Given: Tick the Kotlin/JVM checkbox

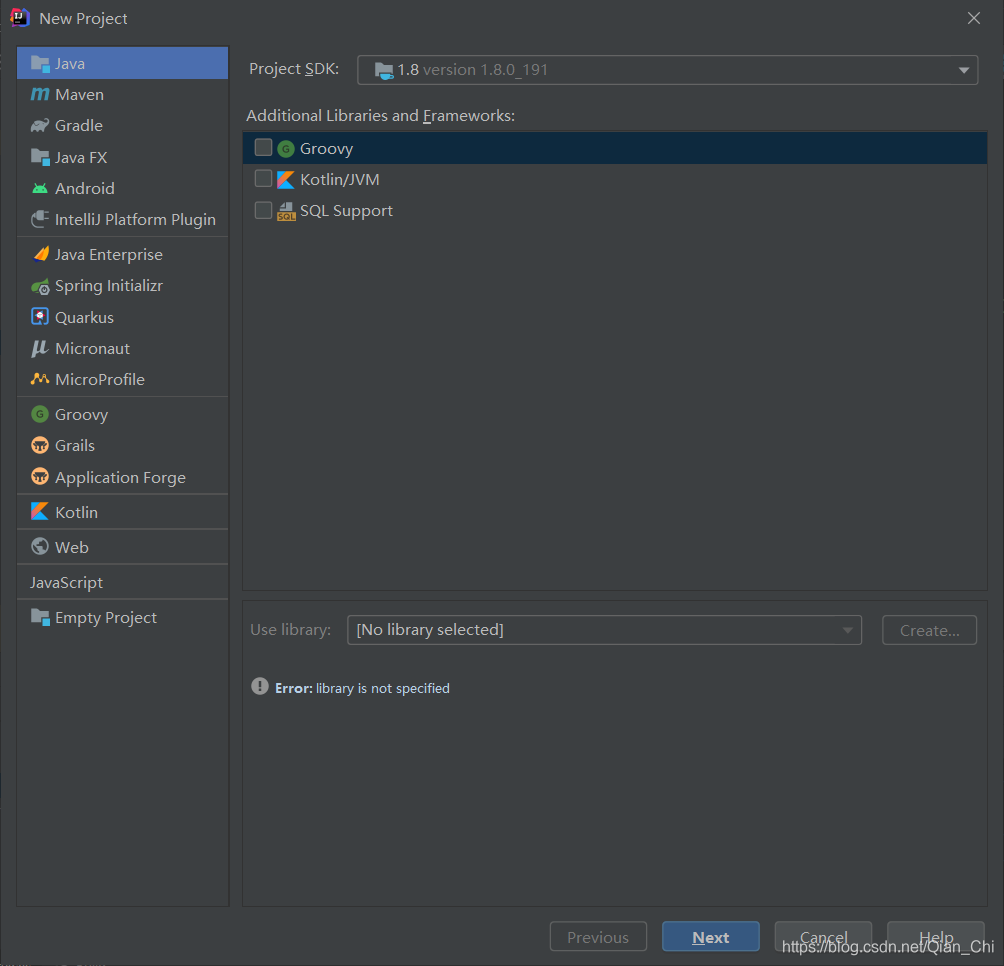Looking at the screenshot, I should pyautogui.click(x=263, y=179).
